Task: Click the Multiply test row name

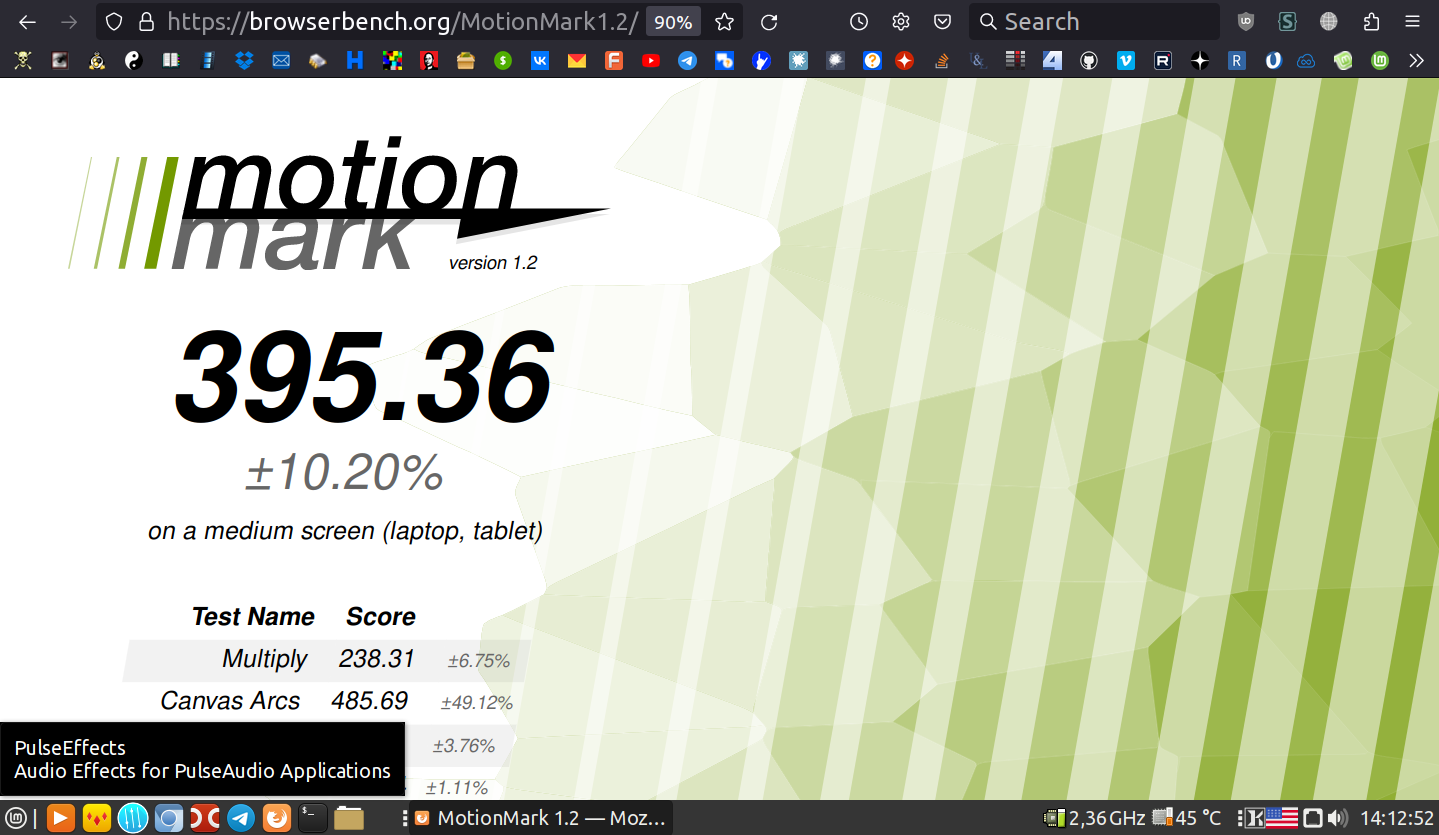Action: point(265,659)
